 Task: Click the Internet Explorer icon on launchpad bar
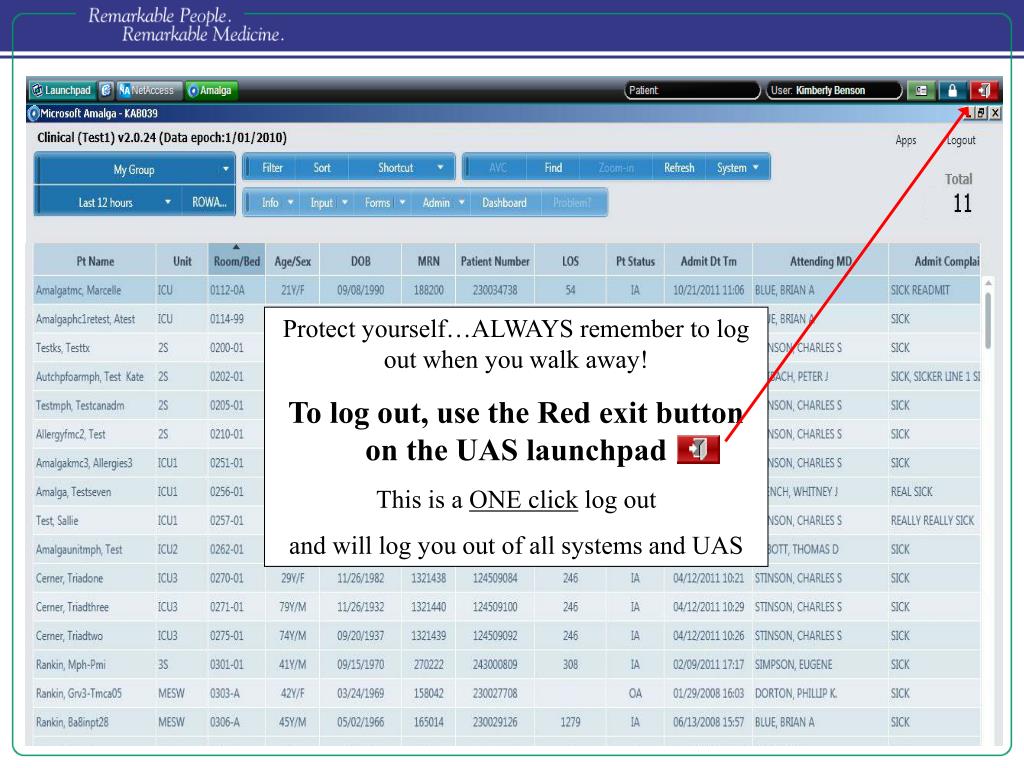[106, 90]
